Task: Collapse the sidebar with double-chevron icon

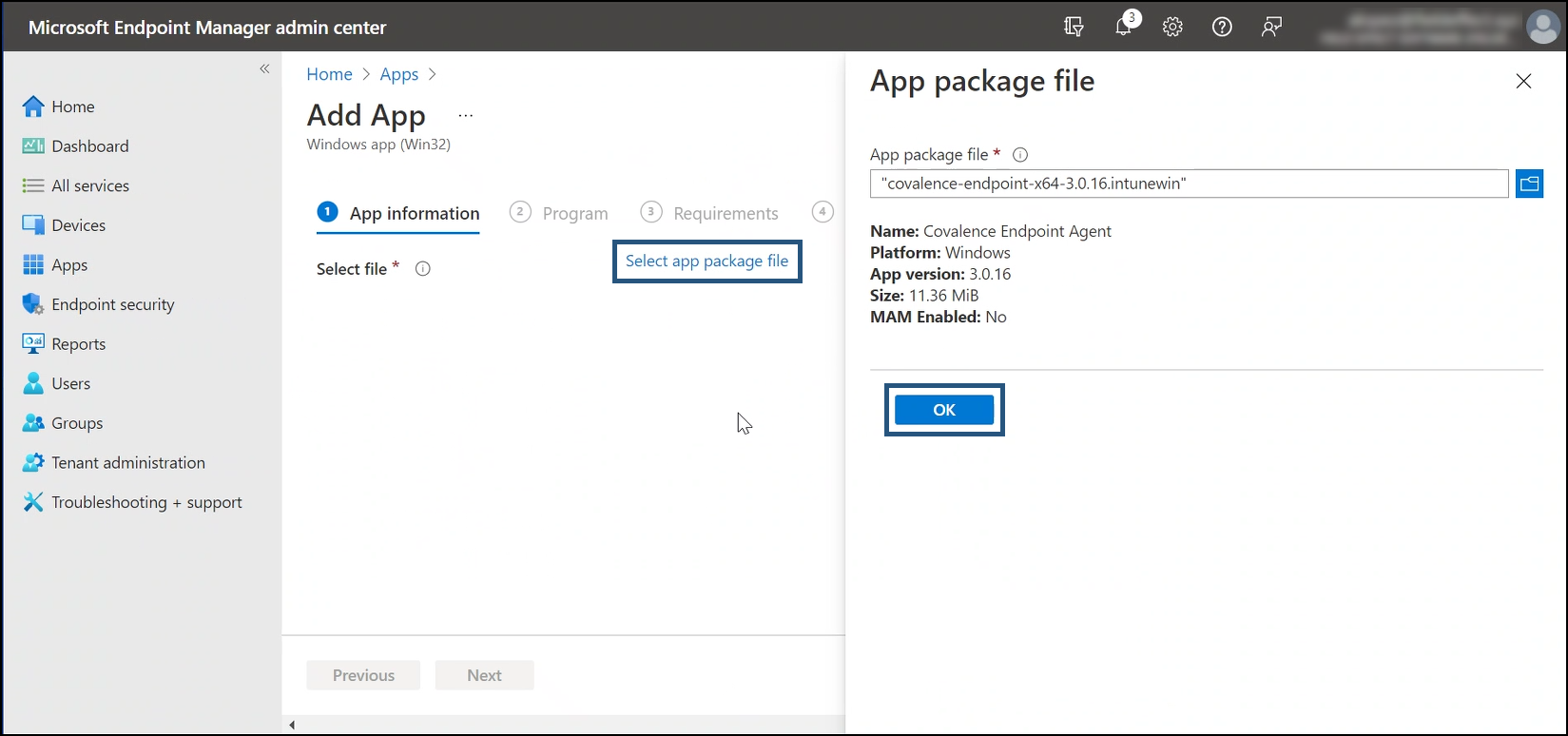Action: pyautogui.click(x=264, y=68)
